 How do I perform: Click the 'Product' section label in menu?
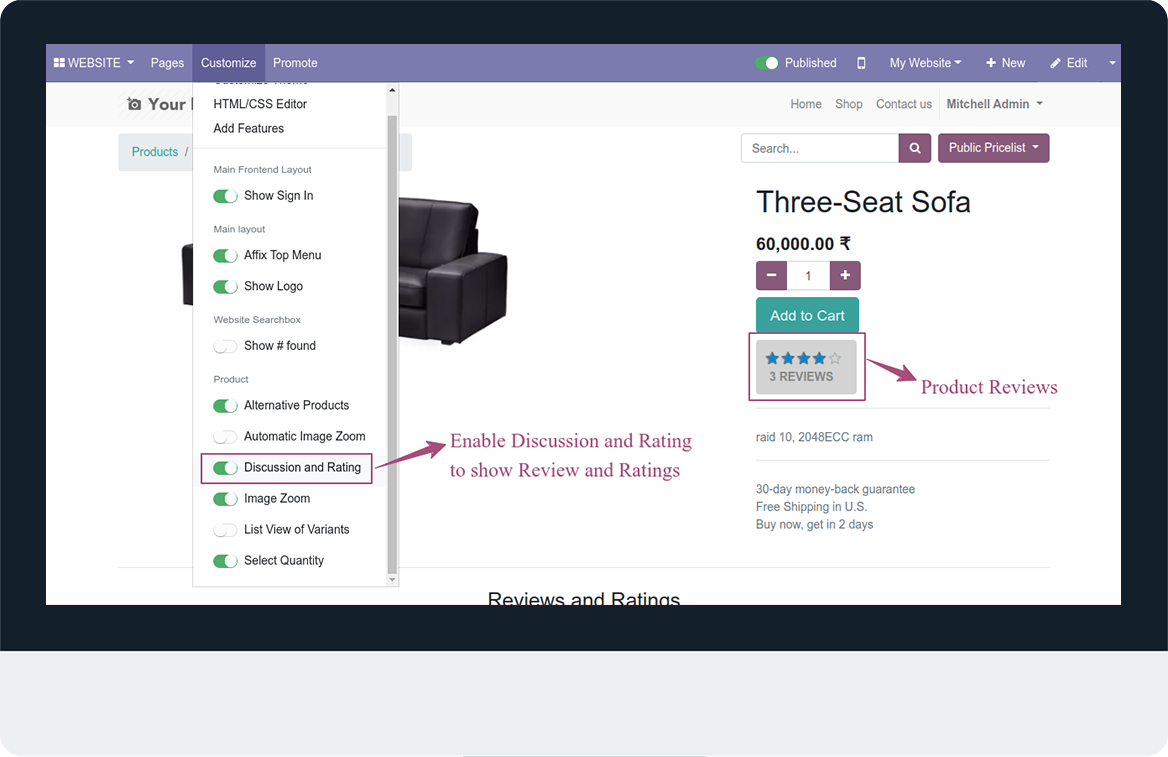231,379
